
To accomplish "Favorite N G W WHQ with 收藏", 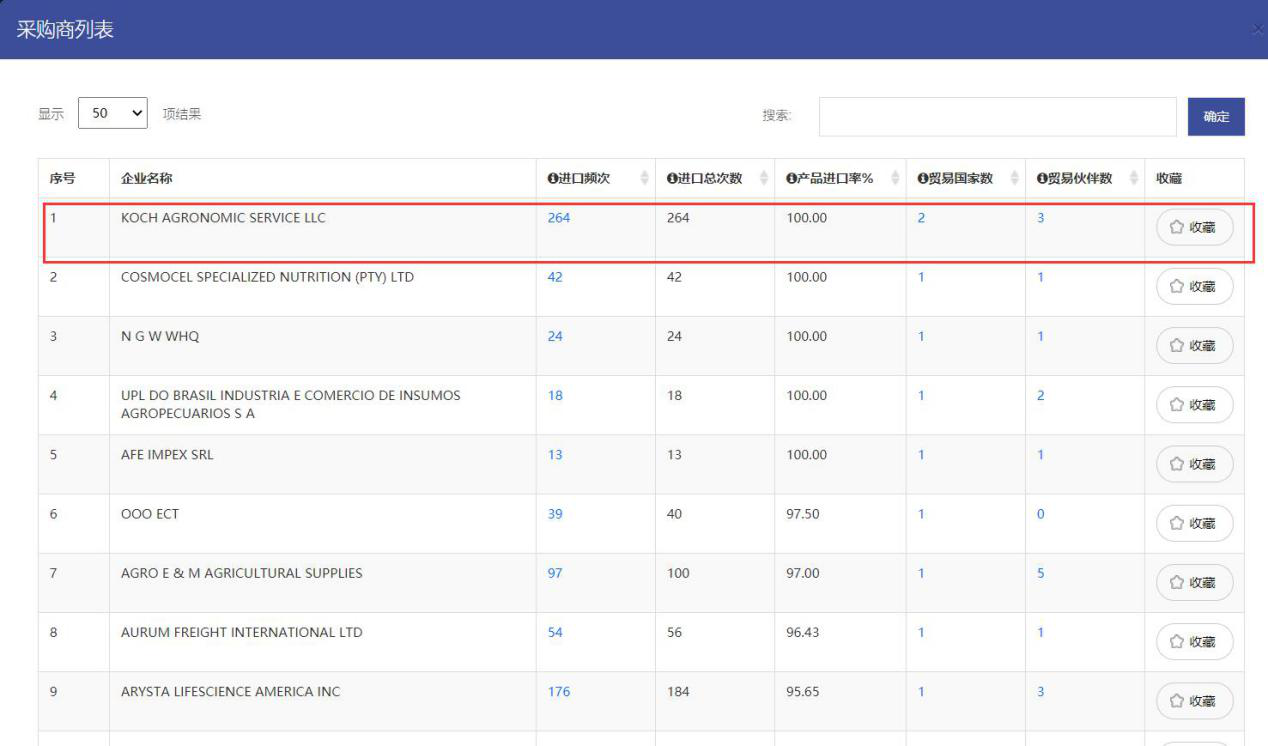I will coord(1194,346).
